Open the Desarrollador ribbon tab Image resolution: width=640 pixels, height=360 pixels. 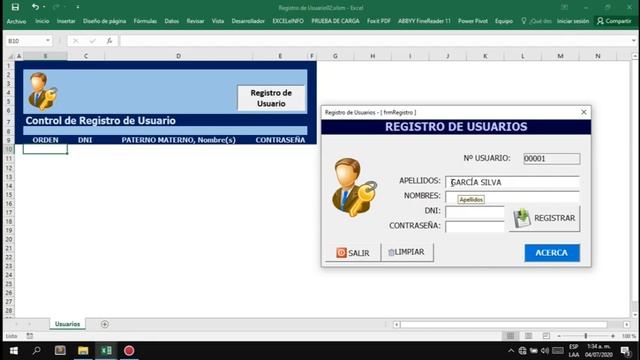coord(248,21)
